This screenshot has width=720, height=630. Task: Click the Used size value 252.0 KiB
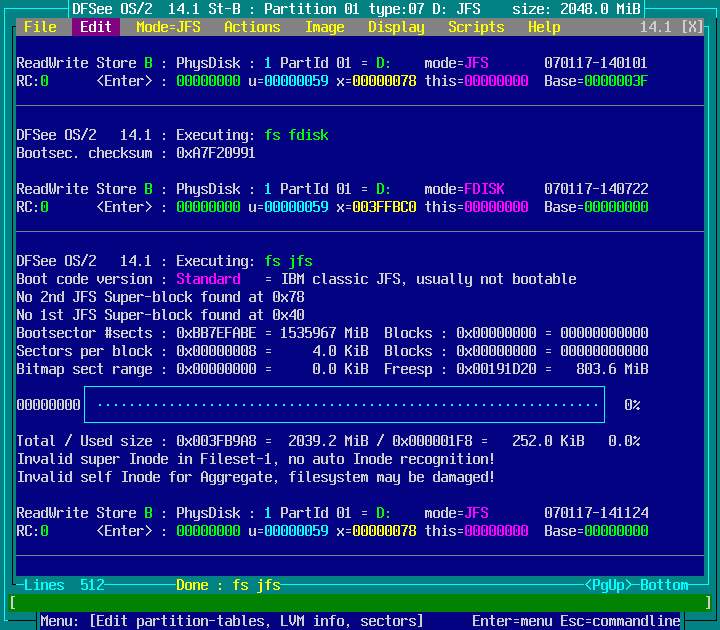click(x=548, y=441)
